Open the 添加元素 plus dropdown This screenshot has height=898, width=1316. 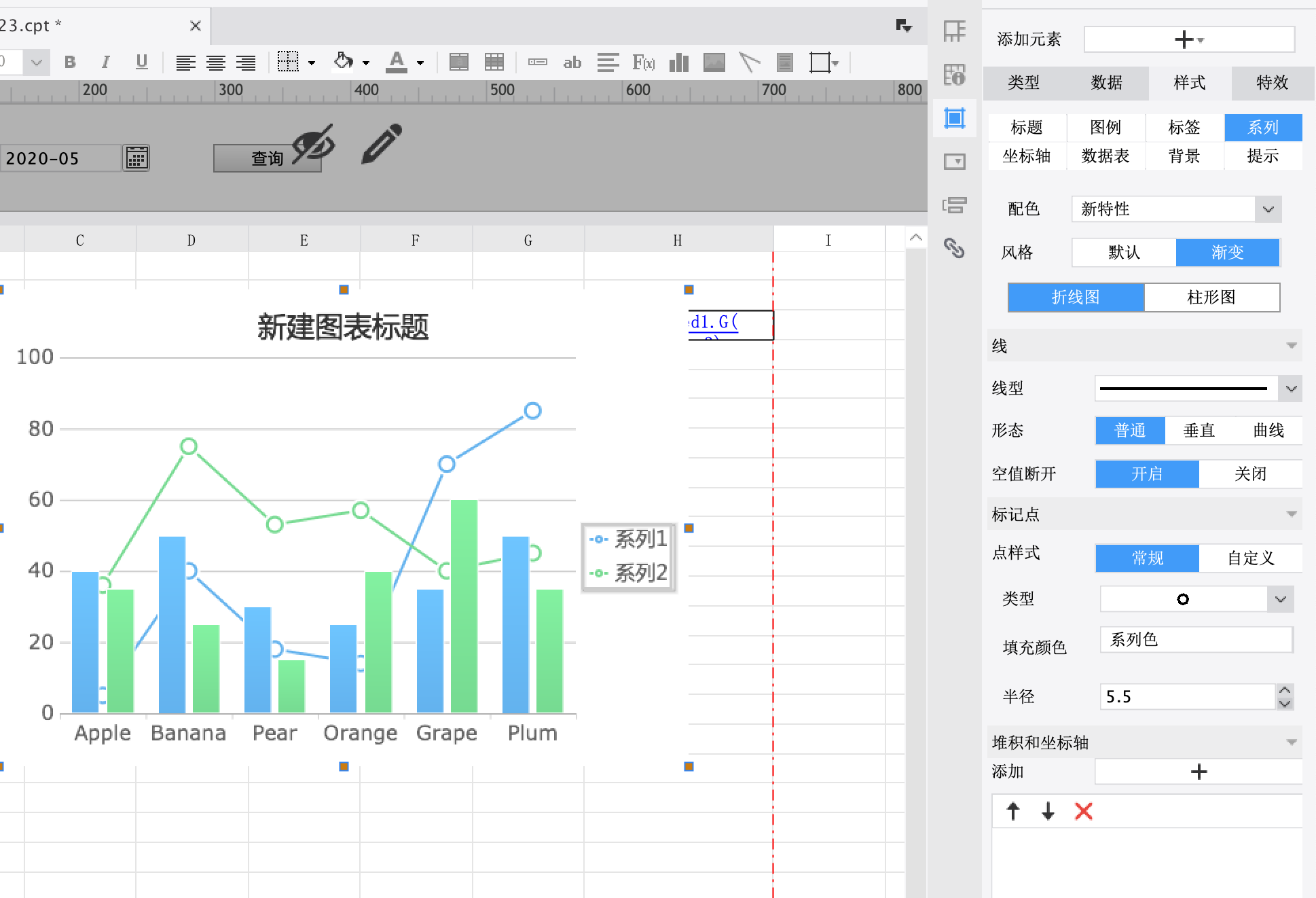[1189, 39]
